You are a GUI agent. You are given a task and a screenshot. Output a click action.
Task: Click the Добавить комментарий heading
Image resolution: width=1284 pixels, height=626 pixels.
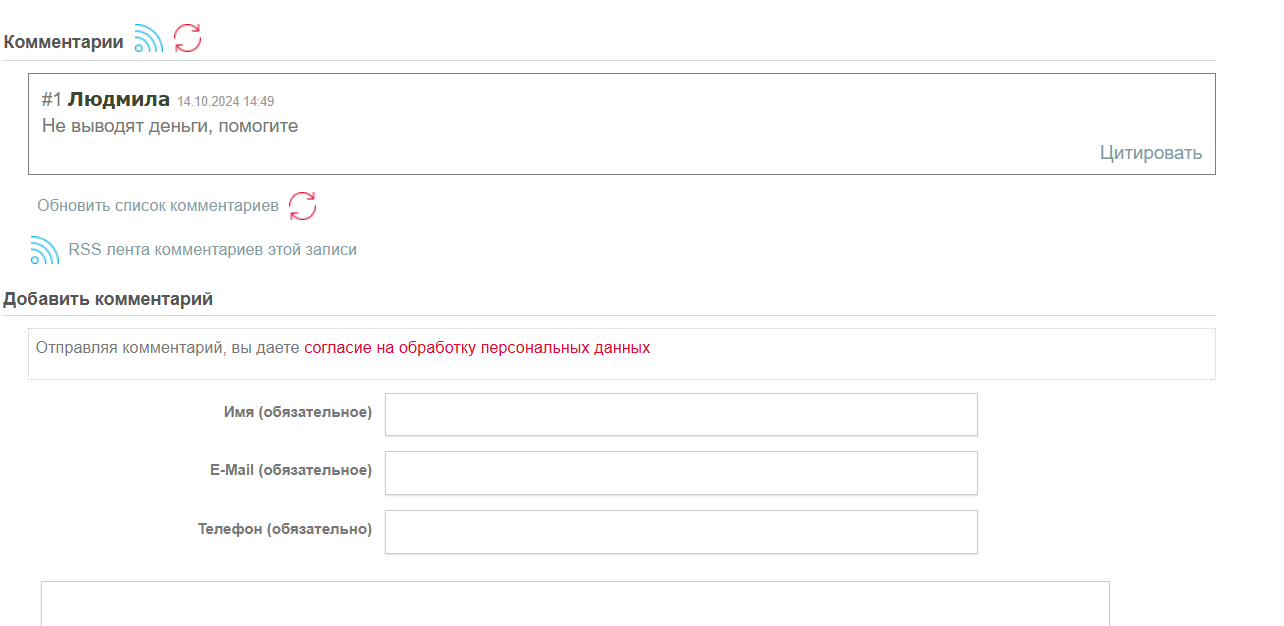pyautogui.click(x=108, y=299)
